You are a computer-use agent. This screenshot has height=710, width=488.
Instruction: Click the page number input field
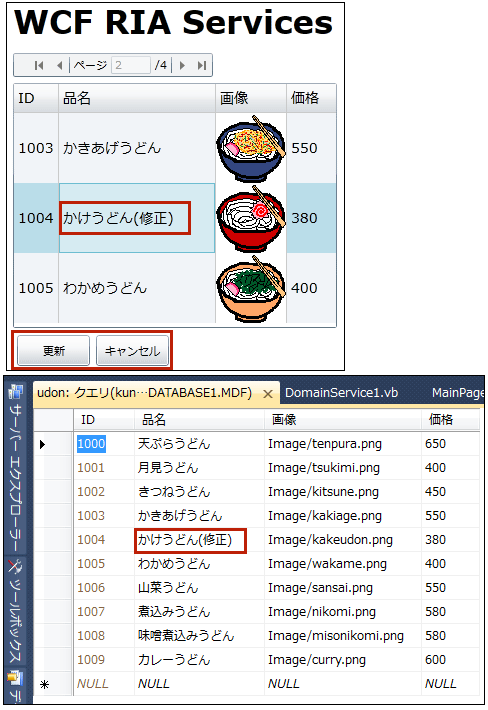[x=131, y=65]
